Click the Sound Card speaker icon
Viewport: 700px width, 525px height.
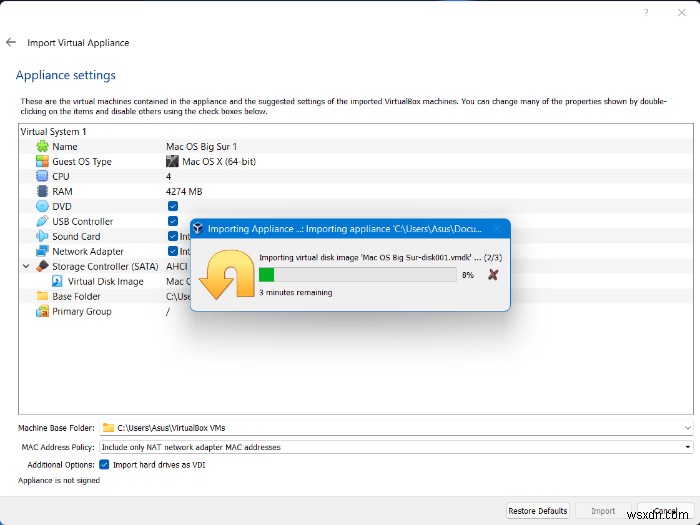[42, 236]
